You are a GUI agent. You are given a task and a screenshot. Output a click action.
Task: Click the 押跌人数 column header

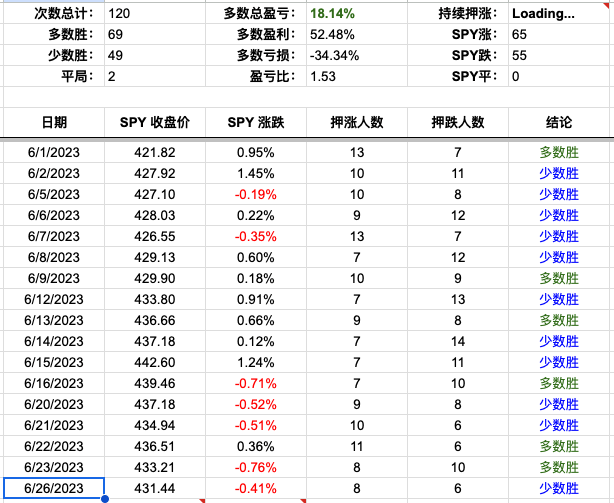(x=458, y=123)
